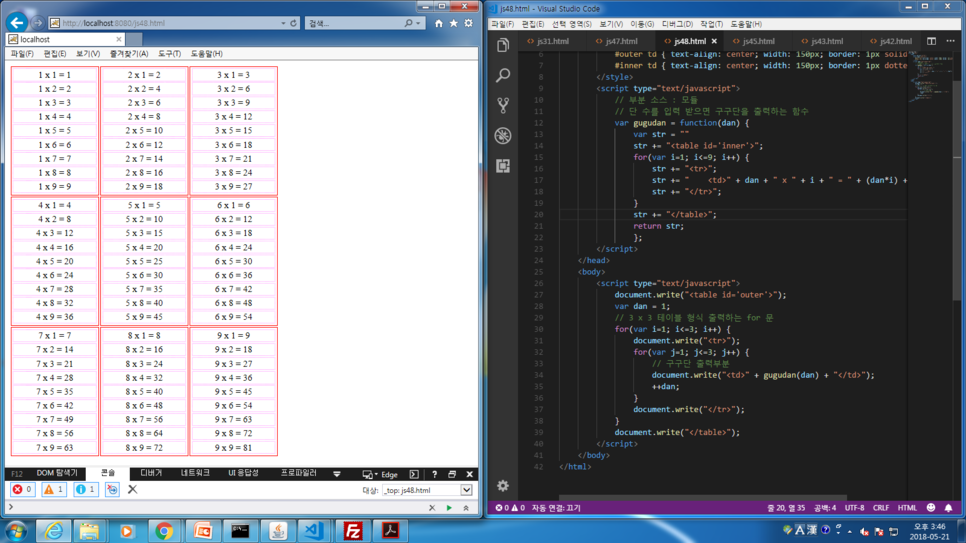Open the Manage gear icon in VS Code
The width and height of the screenshot is (966, 543).
click(503, 486)
